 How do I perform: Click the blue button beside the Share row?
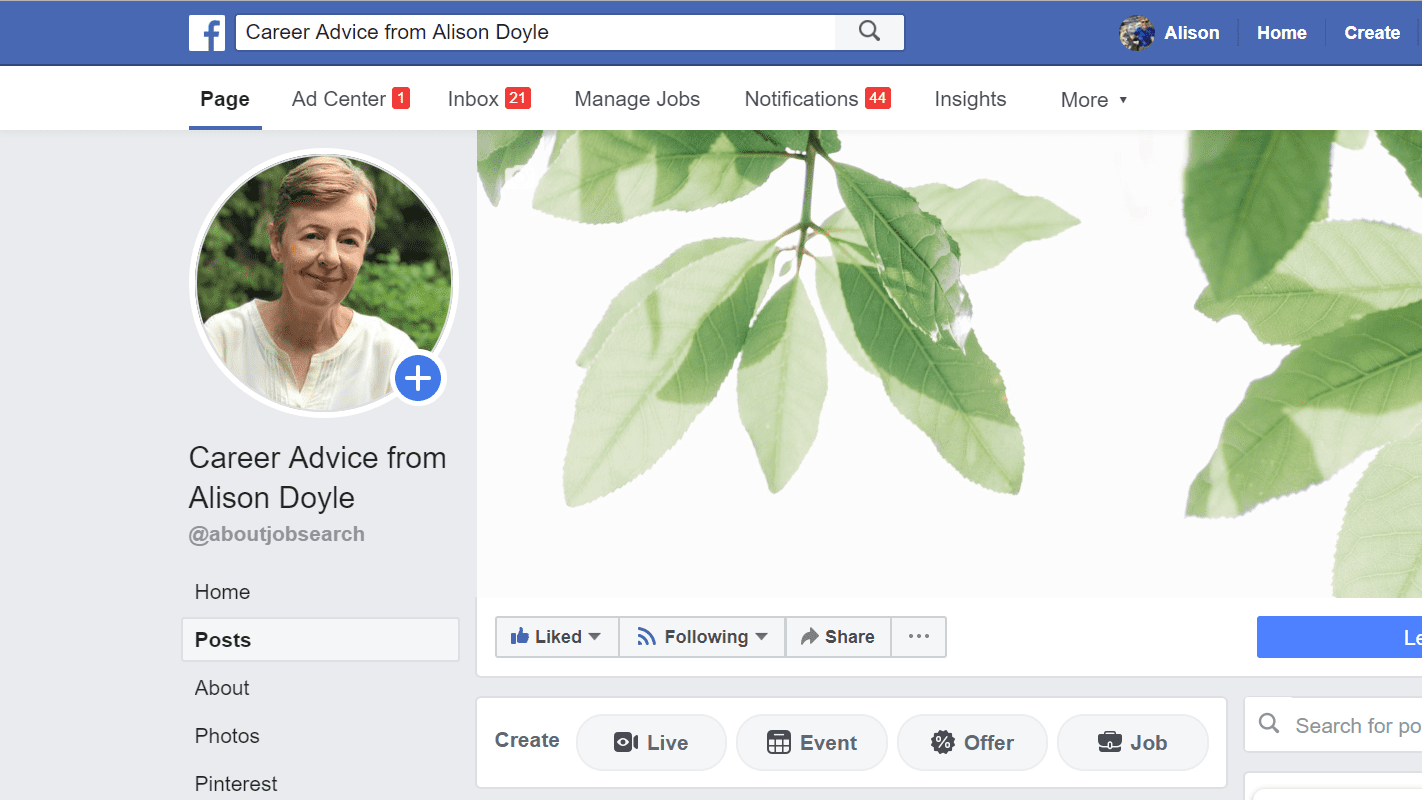pyautogui.click(x=1339, y=637)
